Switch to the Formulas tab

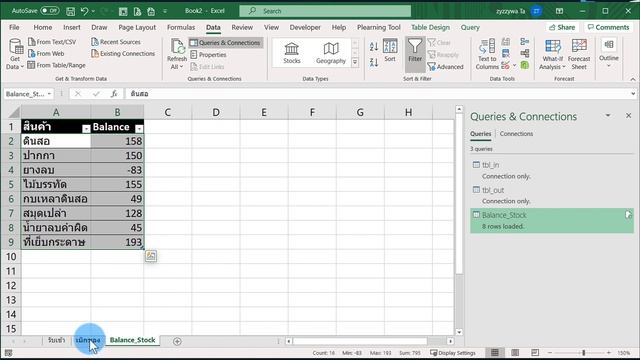click(x=181, y=27)
